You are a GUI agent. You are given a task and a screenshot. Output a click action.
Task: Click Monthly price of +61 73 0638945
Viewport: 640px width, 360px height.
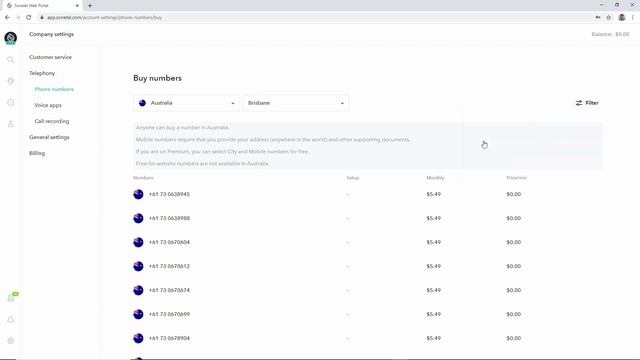(x=433, y=194)
